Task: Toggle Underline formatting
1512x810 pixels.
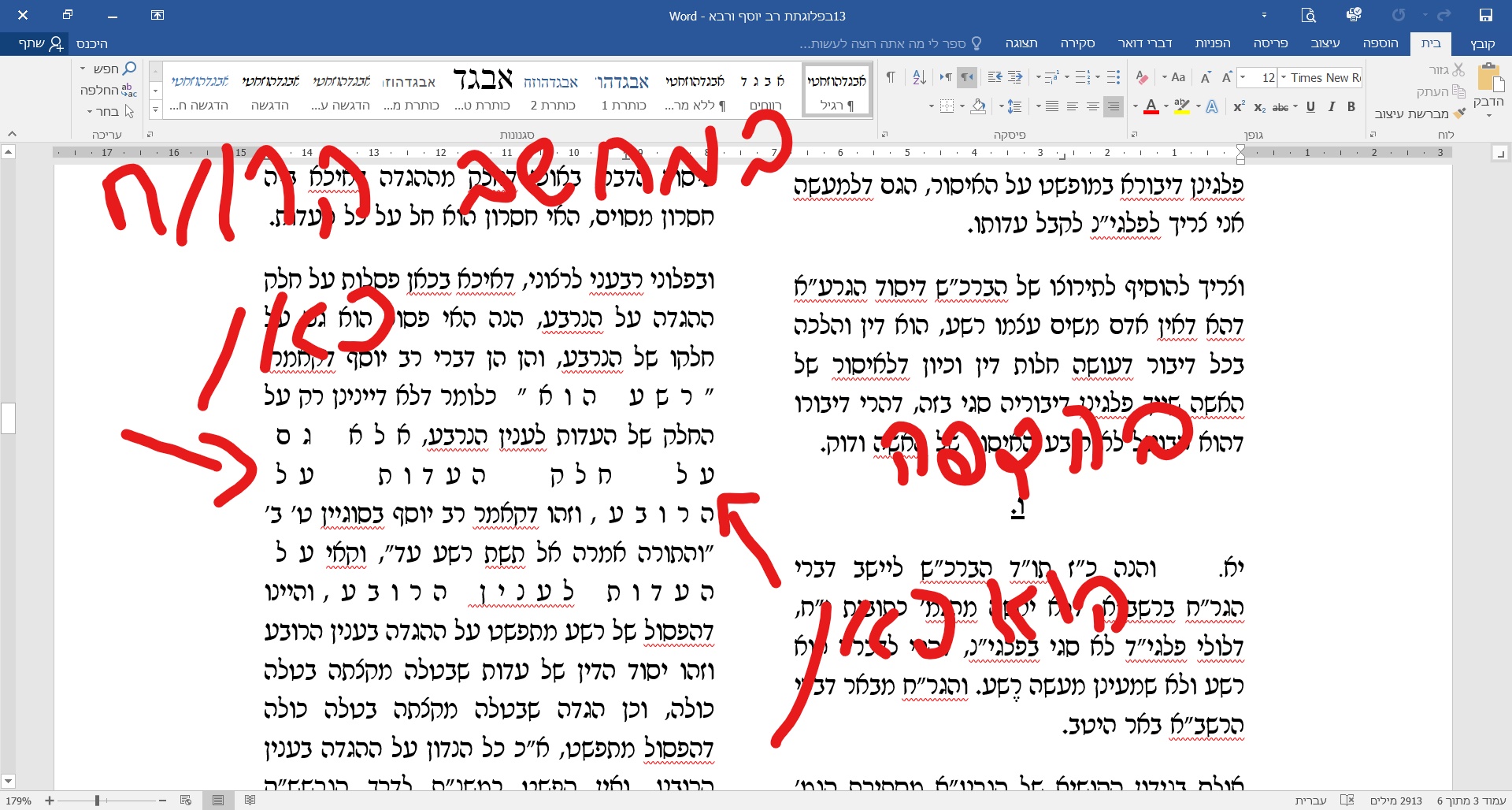Action: point(1310,108)
